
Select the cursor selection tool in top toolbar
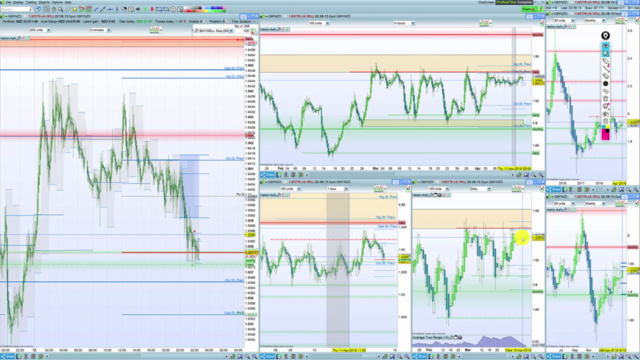pos(46,9)
